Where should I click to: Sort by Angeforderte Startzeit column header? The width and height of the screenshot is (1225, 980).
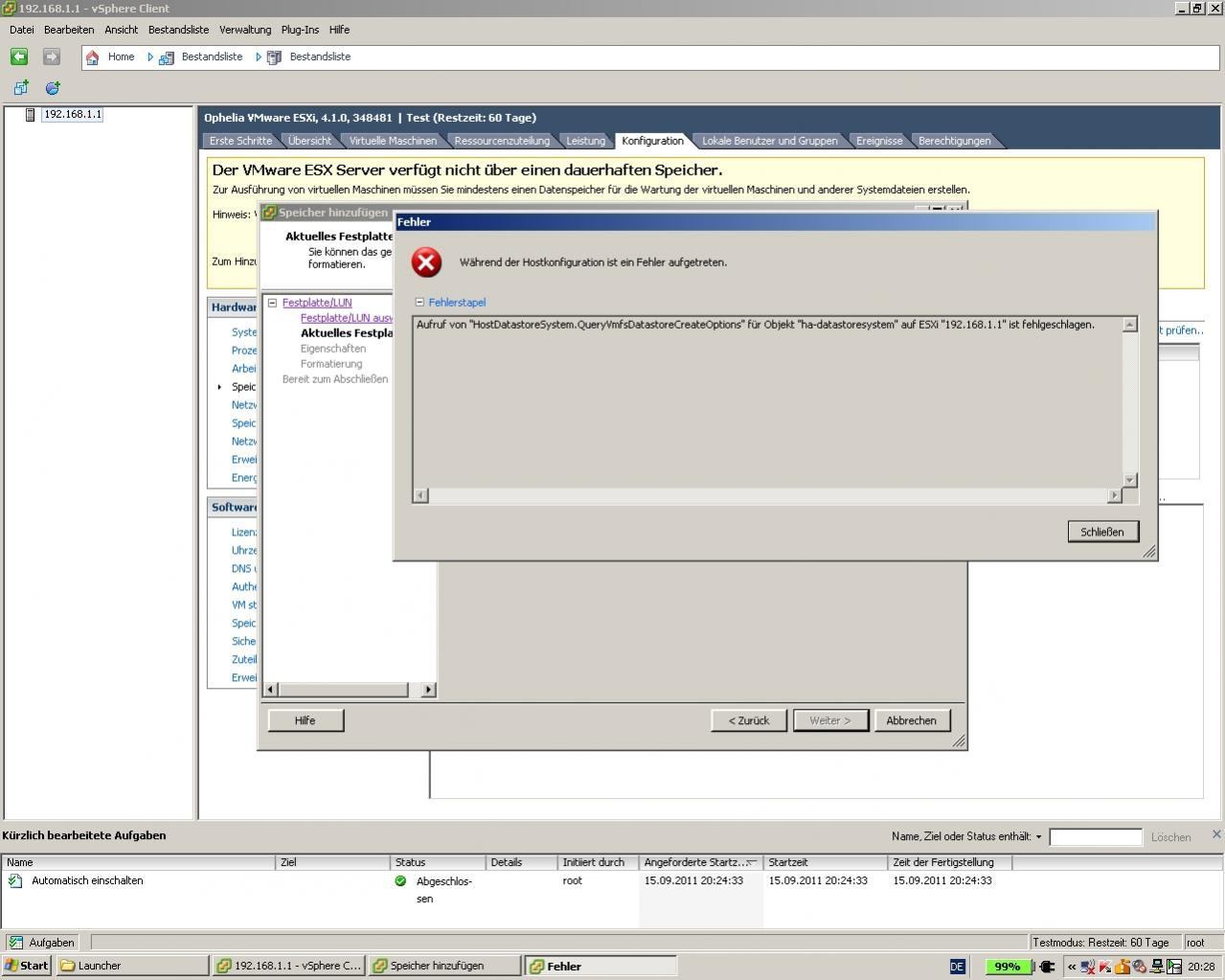click(700, 862)
